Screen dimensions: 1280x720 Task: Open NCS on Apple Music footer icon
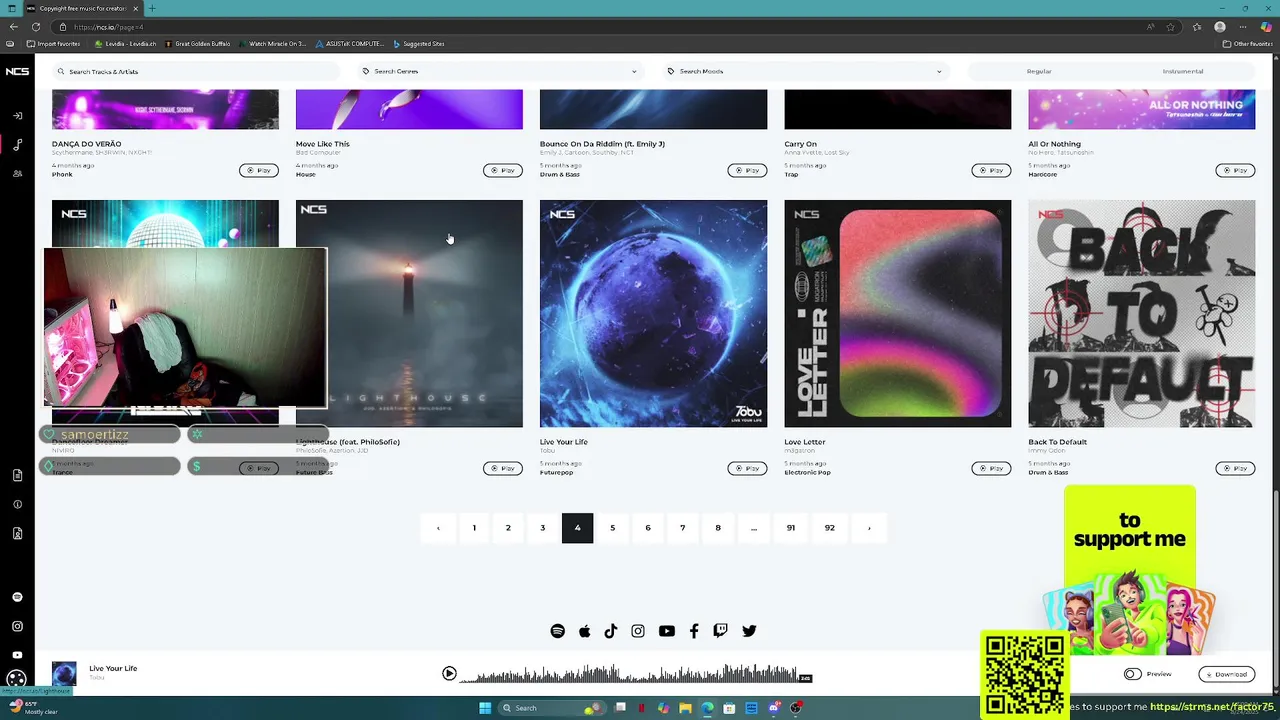click(x=584, y=631)
